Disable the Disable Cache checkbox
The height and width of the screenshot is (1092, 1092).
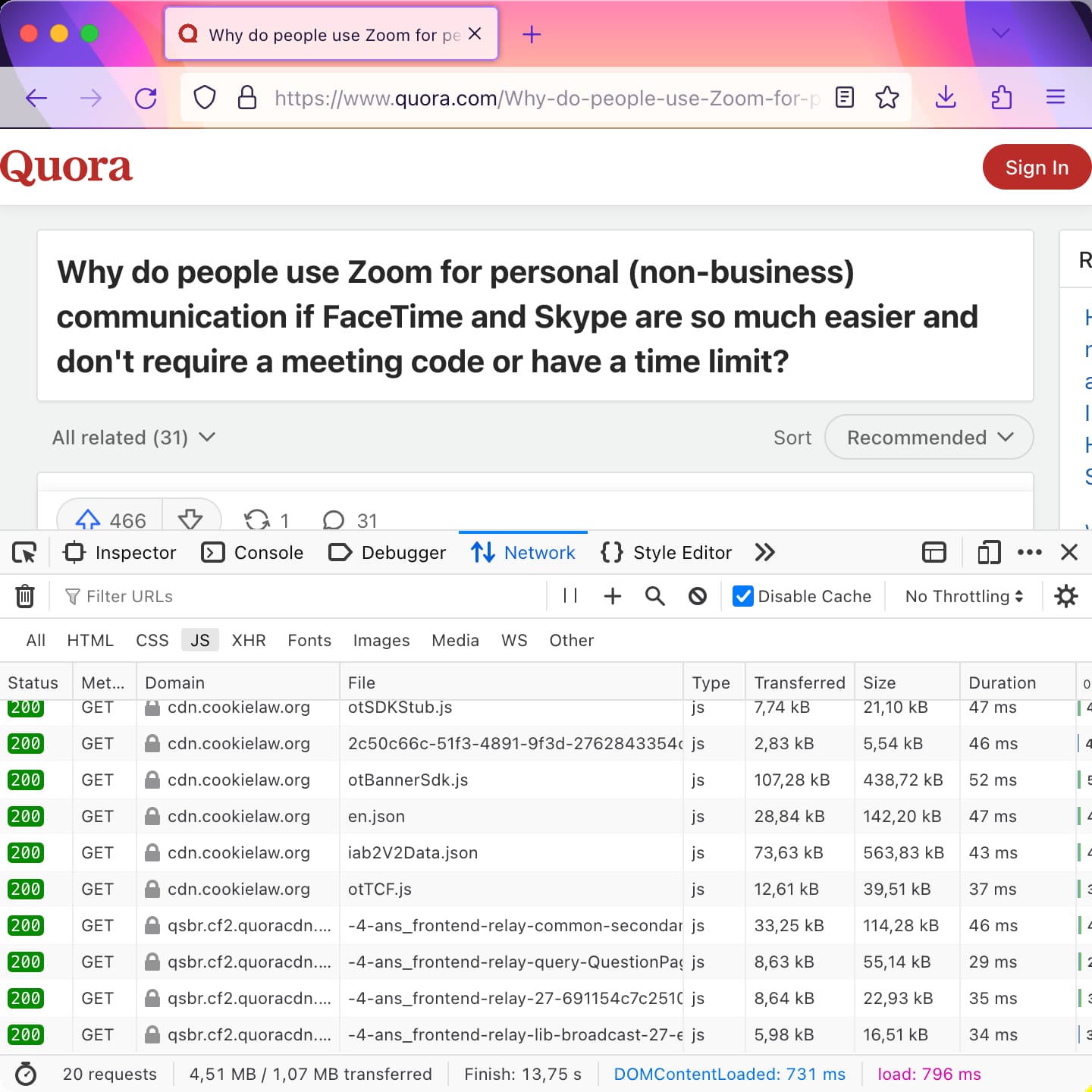pos(742,596)
